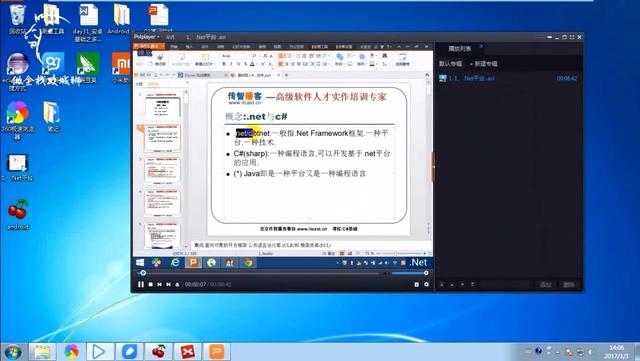Move playlist item to top icon
Image resolution: width=640 pixels, height=361 pixels.
(x=442, y=284)
